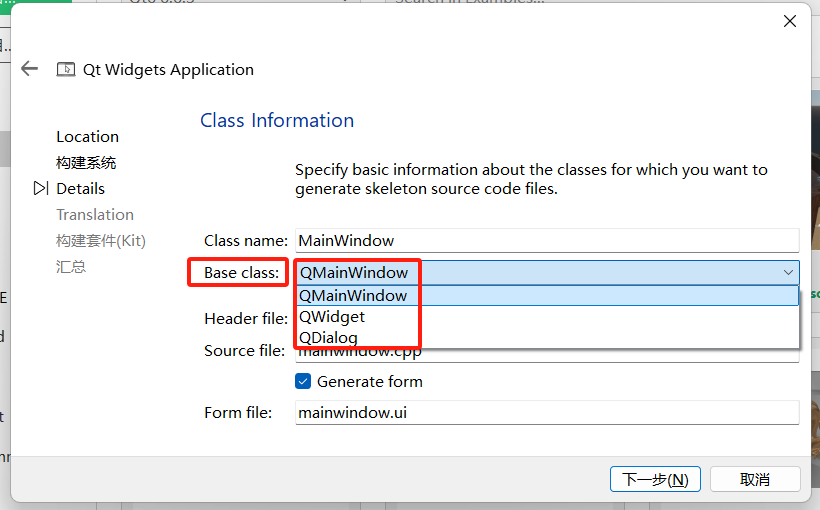This screenshot has height=510, width=820.
Task: Select QMainWindow from the dropdown list
Action: click(547, 296)
